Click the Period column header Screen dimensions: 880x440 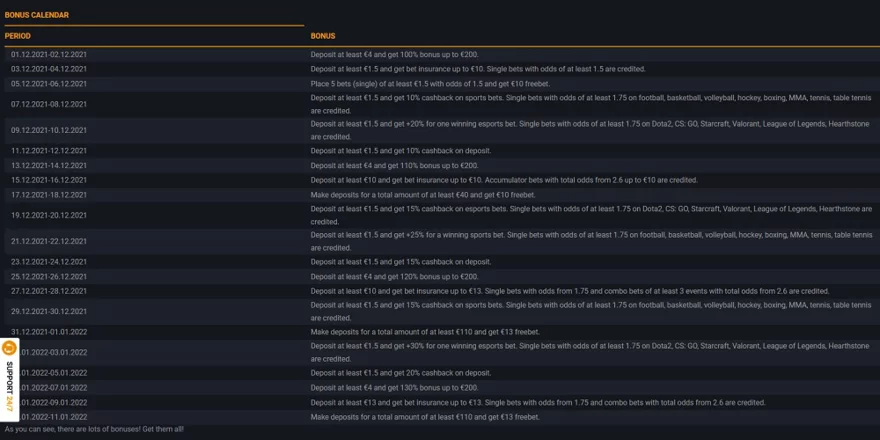(x=18, y=36)
